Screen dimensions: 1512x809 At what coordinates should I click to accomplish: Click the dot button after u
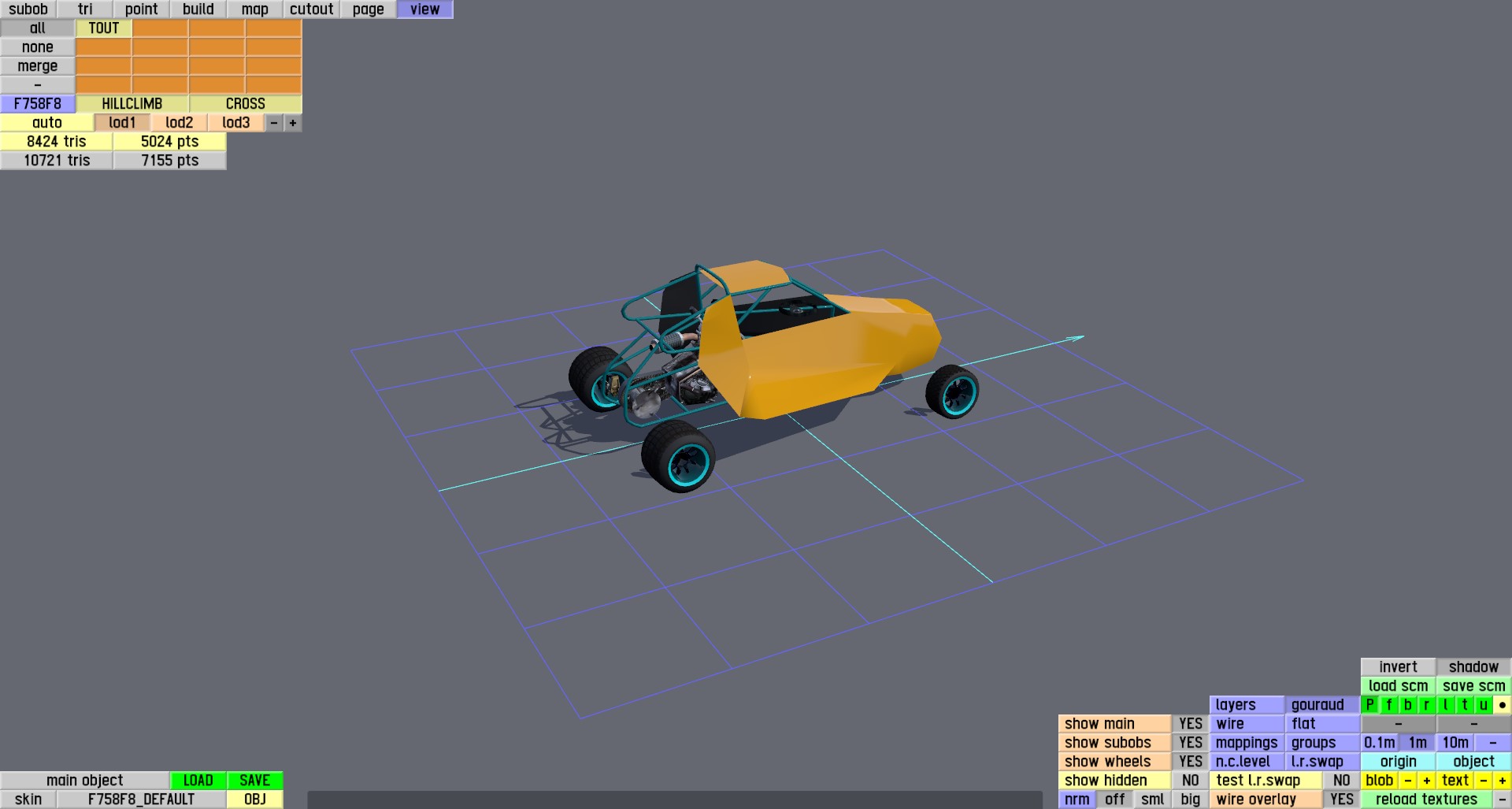coord(1503,705)
